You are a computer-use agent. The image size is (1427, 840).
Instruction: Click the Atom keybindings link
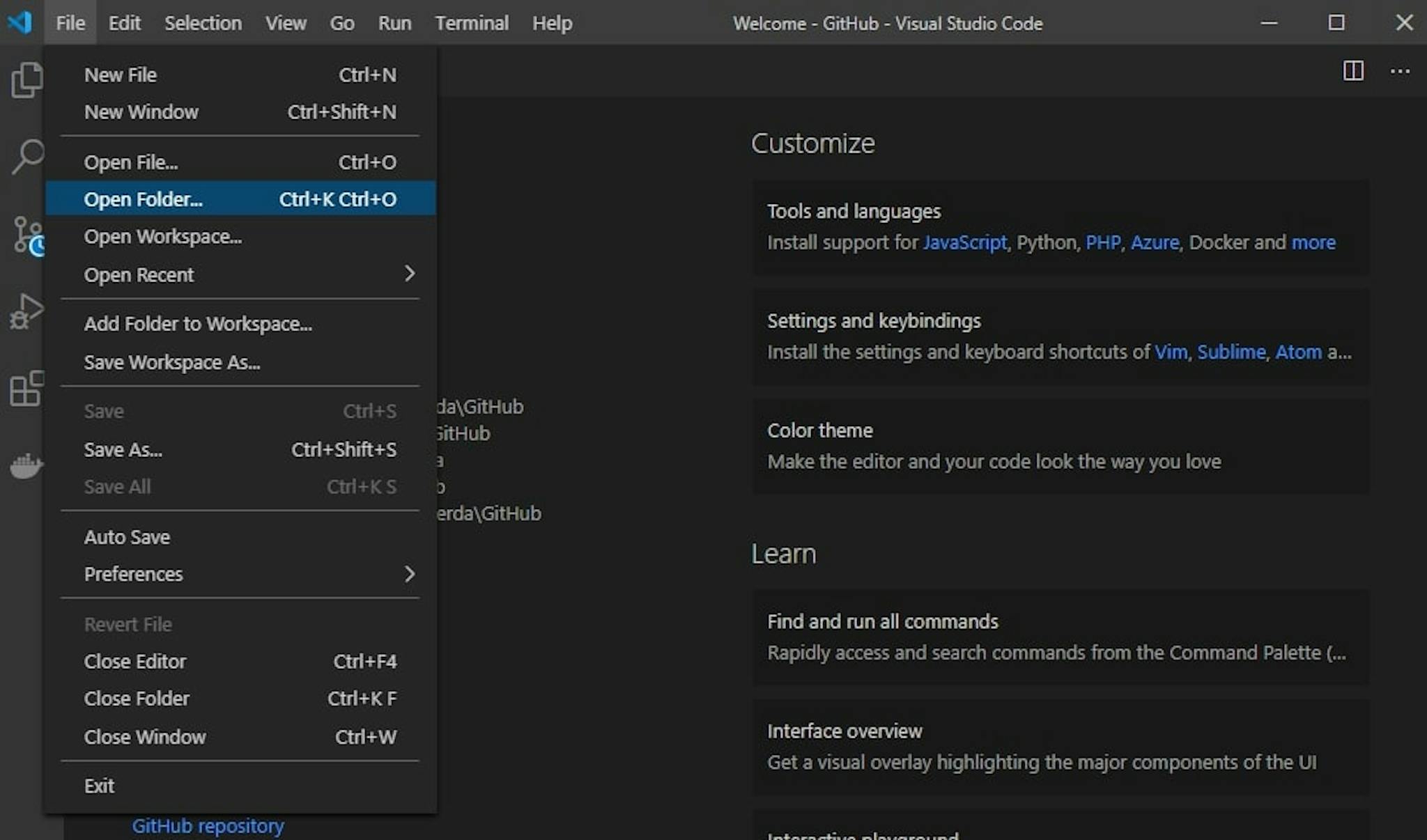coord(1298,352)
